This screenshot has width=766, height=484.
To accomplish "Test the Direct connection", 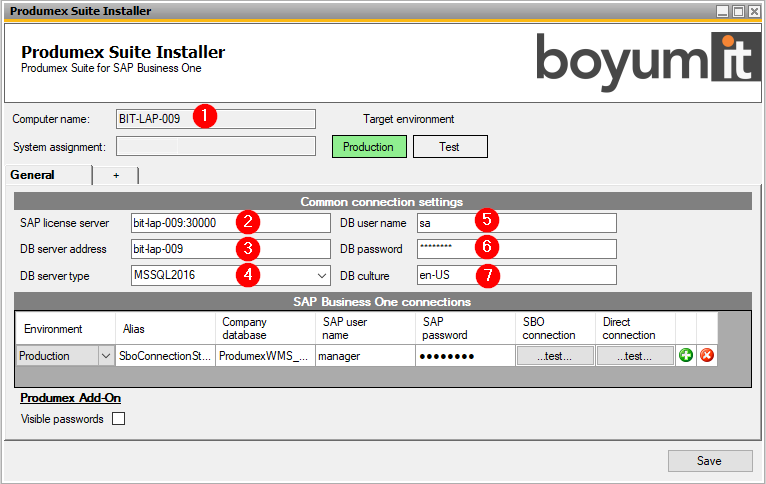I will click(635, 356).
